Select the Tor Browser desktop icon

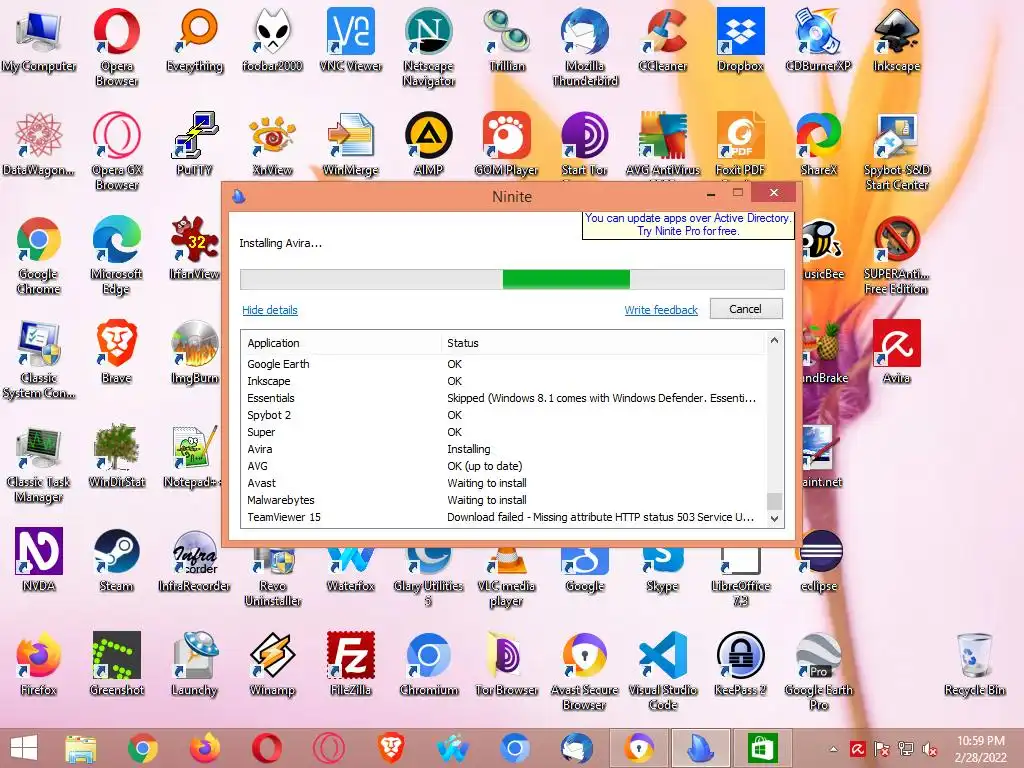click(x=506, y=664)
